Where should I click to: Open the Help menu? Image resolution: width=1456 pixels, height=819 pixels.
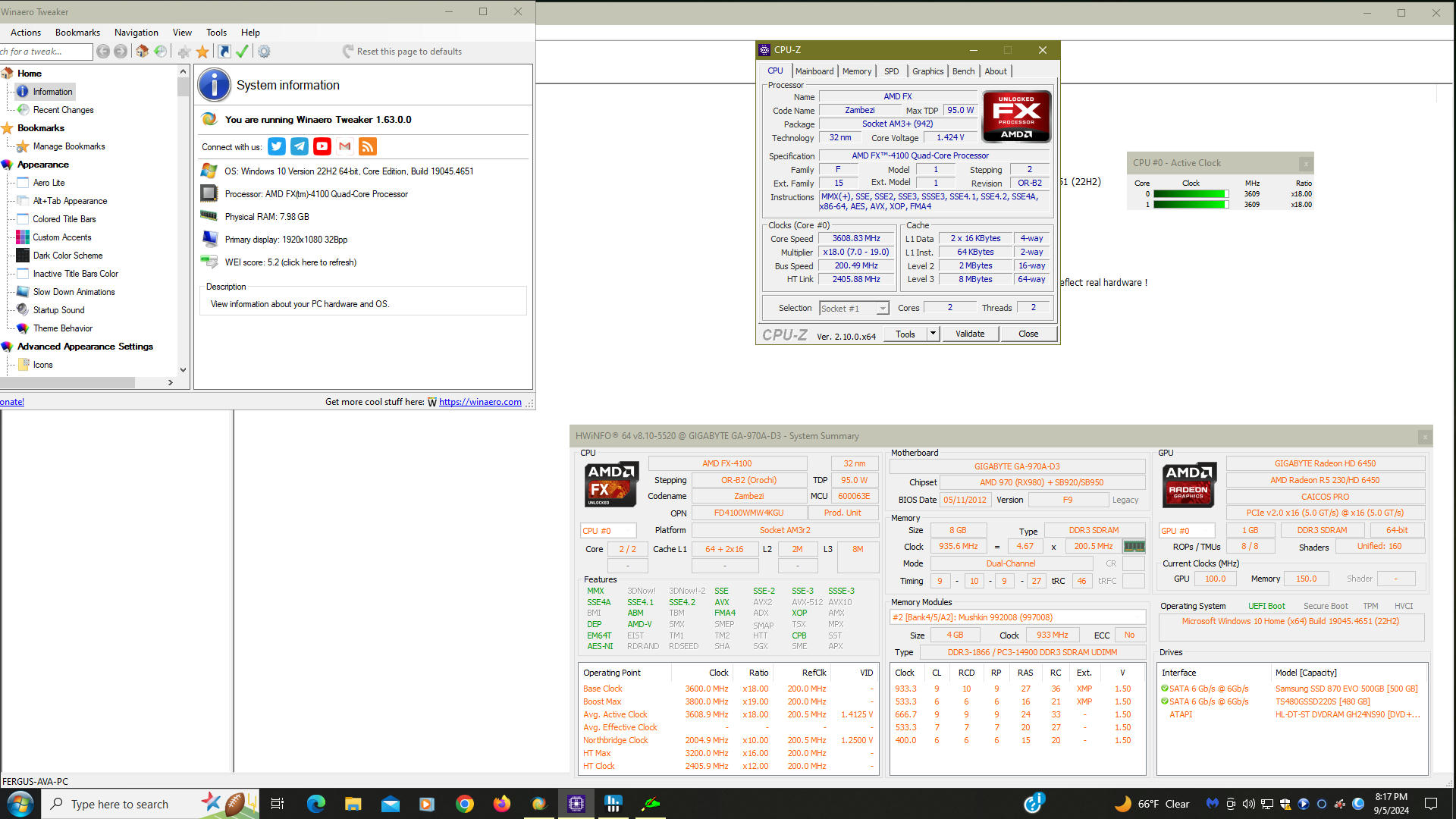pyautogui.click(x=250, y=33)
